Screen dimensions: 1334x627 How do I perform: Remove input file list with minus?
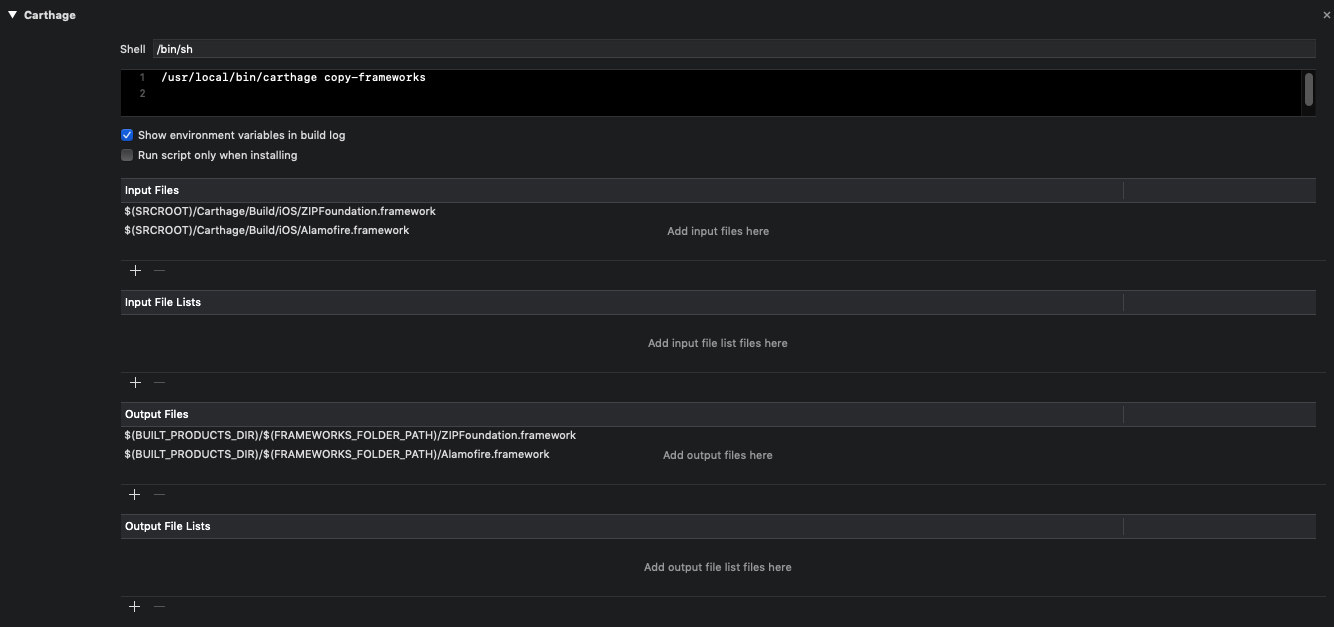[x=159, y=382]
